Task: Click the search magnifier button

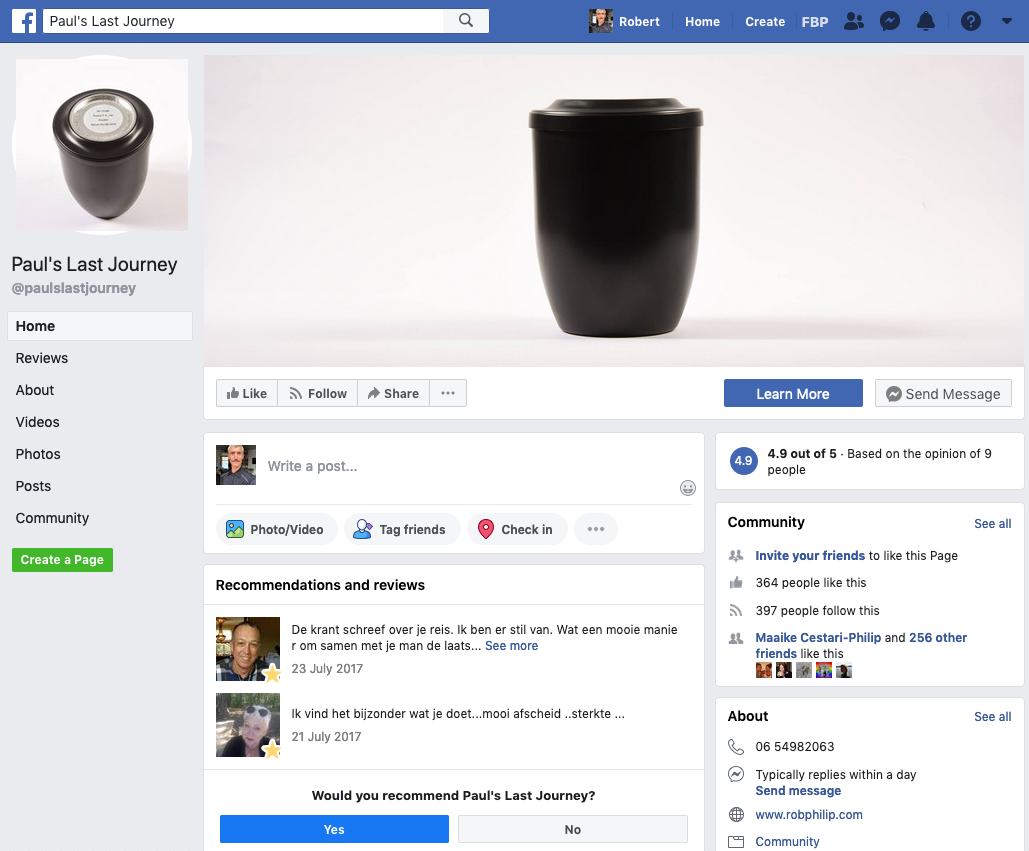Action: point(466,20)
